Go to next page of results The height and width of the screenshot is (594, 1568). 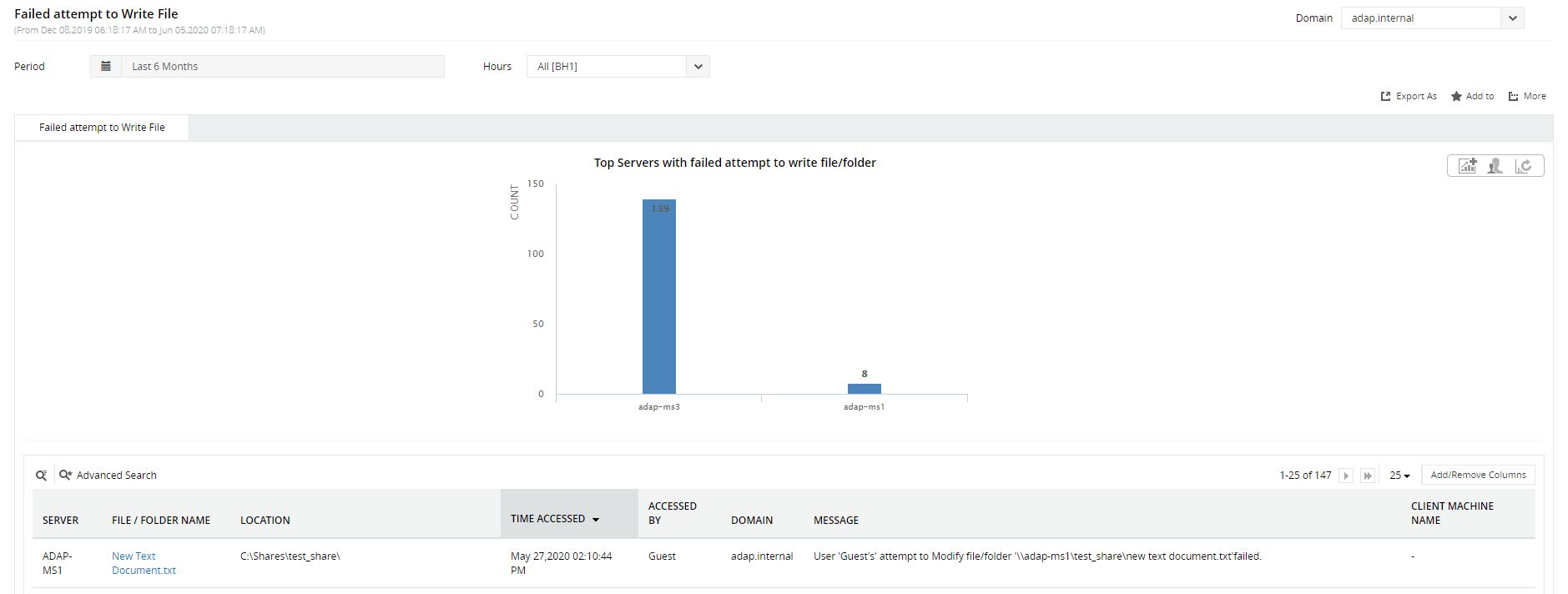[1346, 476]
